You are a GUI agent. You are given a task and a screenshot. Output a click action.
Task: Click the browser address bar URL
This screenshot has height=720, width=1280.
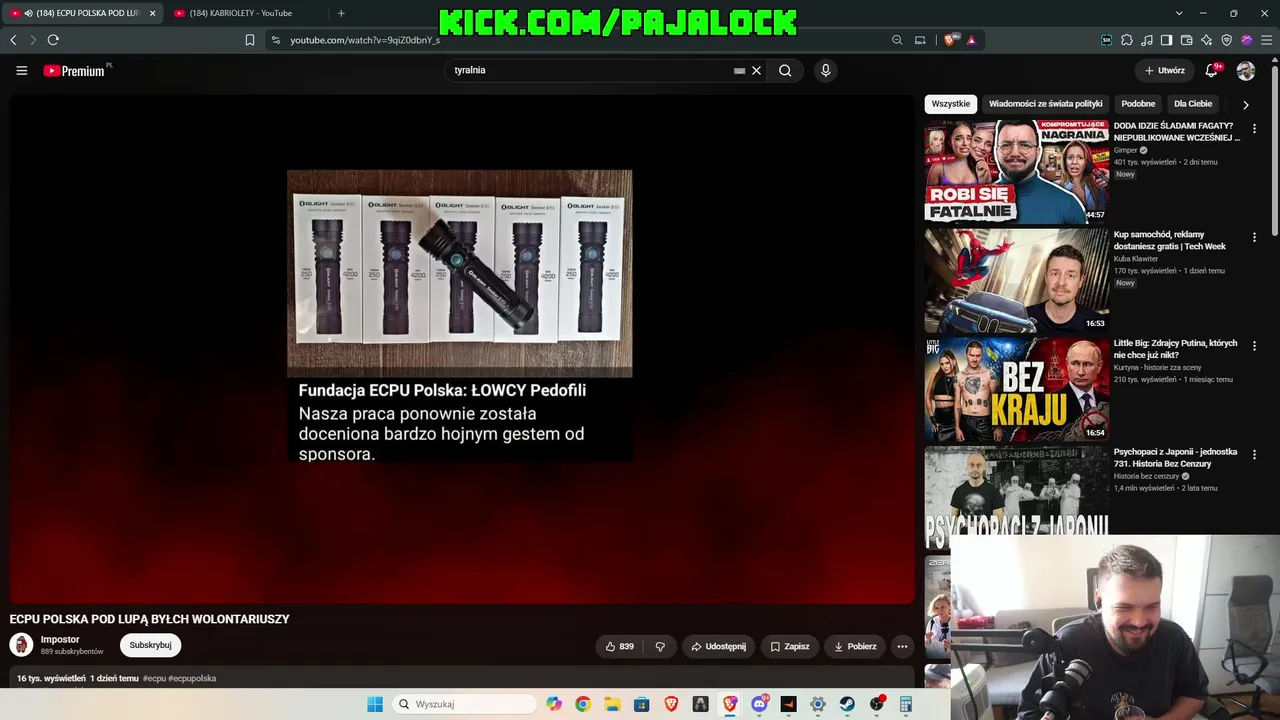click(365, 40)
